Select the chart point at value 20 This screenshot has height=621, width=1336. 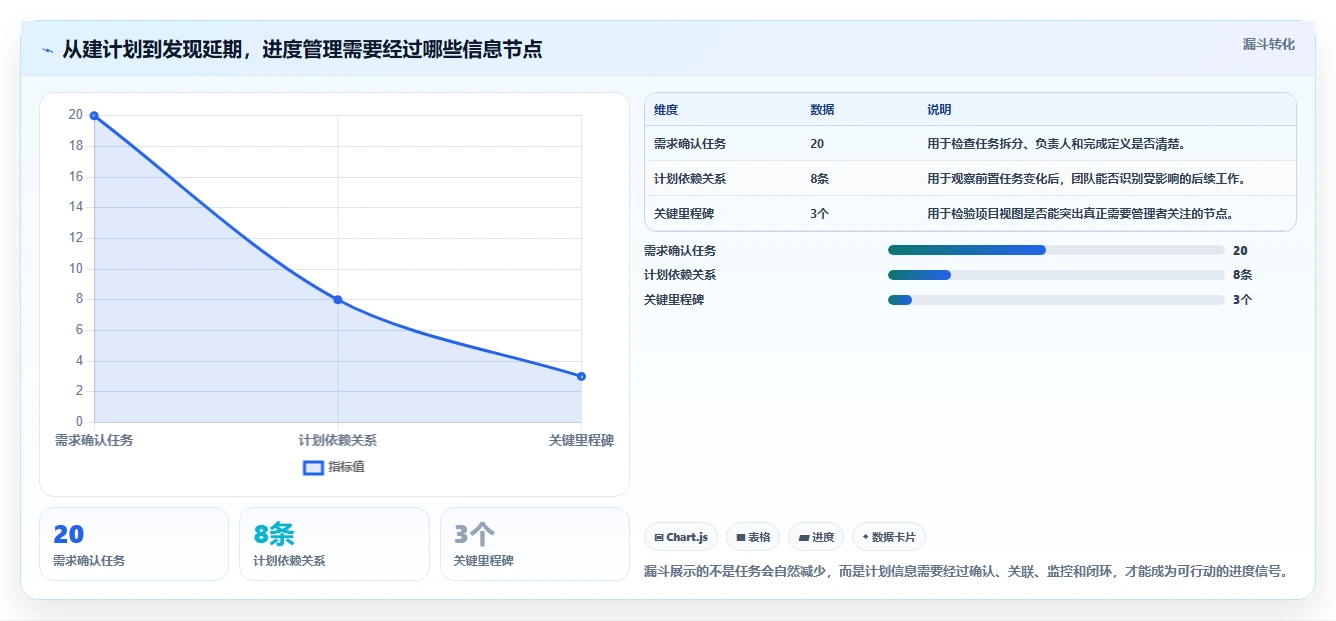[94, 116]
